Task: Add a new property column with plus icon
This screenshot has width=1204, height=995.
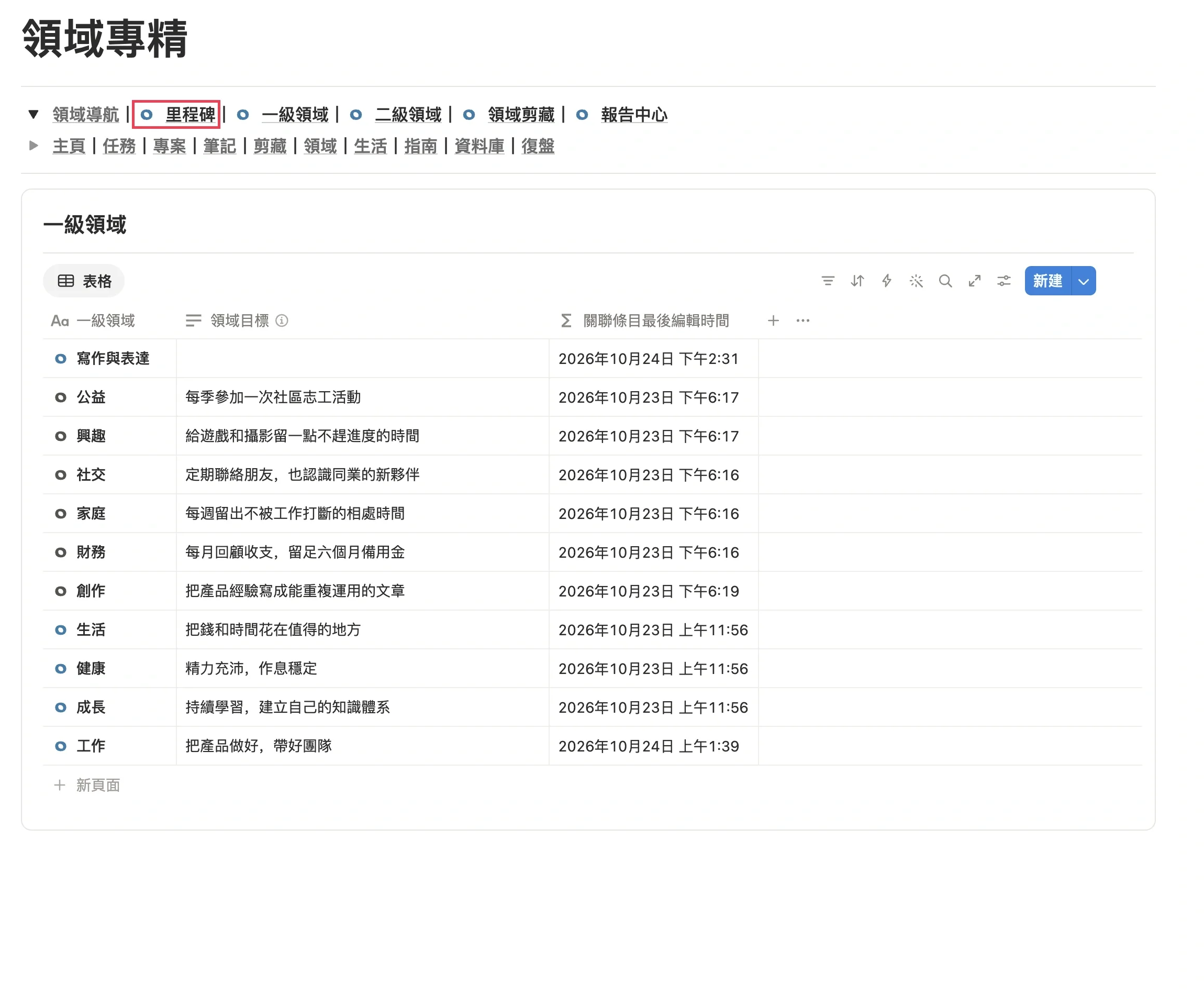Action: click(x=773, y=320)
